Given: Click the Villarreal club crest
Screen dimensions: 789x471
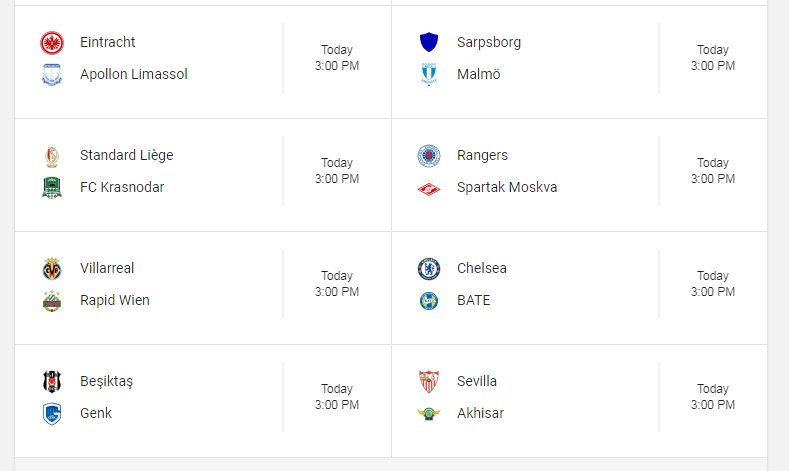Looking at the screenshot, I should click(52, 269).
